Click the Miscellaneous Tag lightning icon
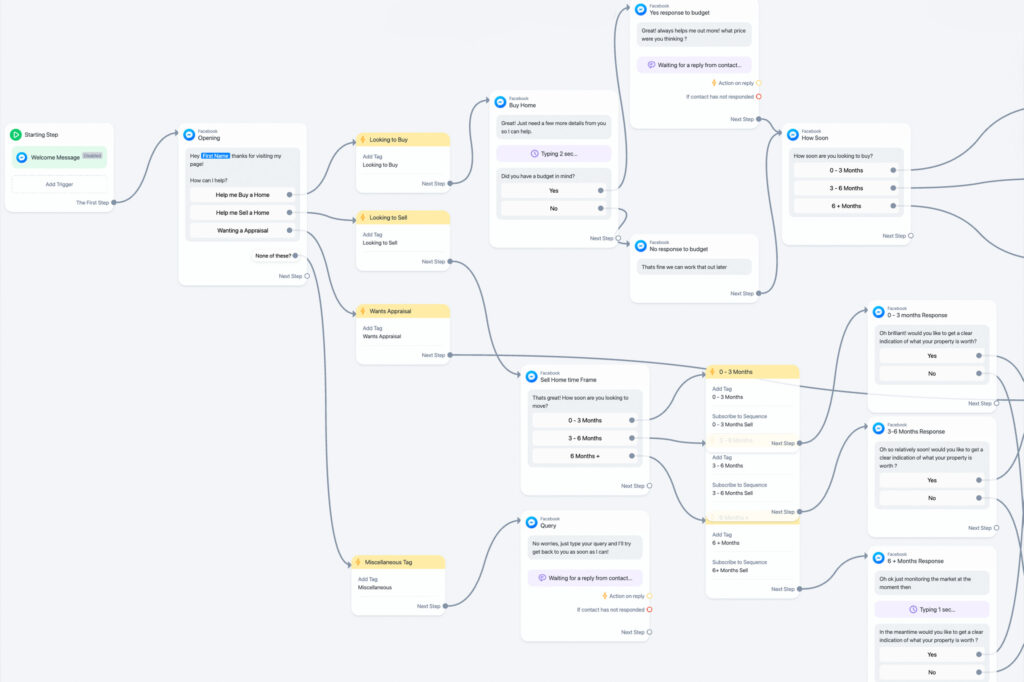This screenshot has width=1024, height=682. click(x=357, y=562)
